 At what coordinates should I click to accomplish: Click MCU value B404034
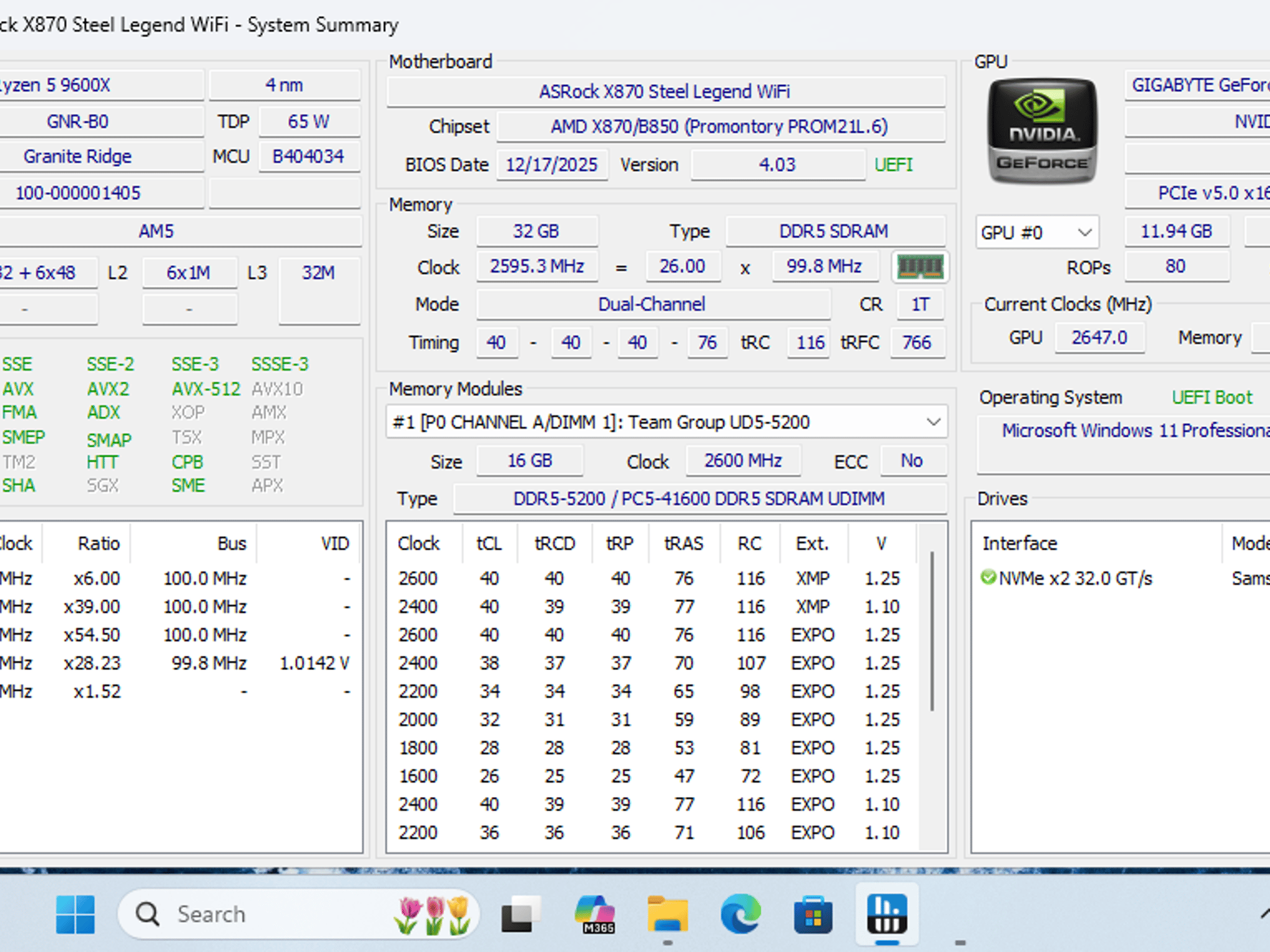click(x=309, y=156)
